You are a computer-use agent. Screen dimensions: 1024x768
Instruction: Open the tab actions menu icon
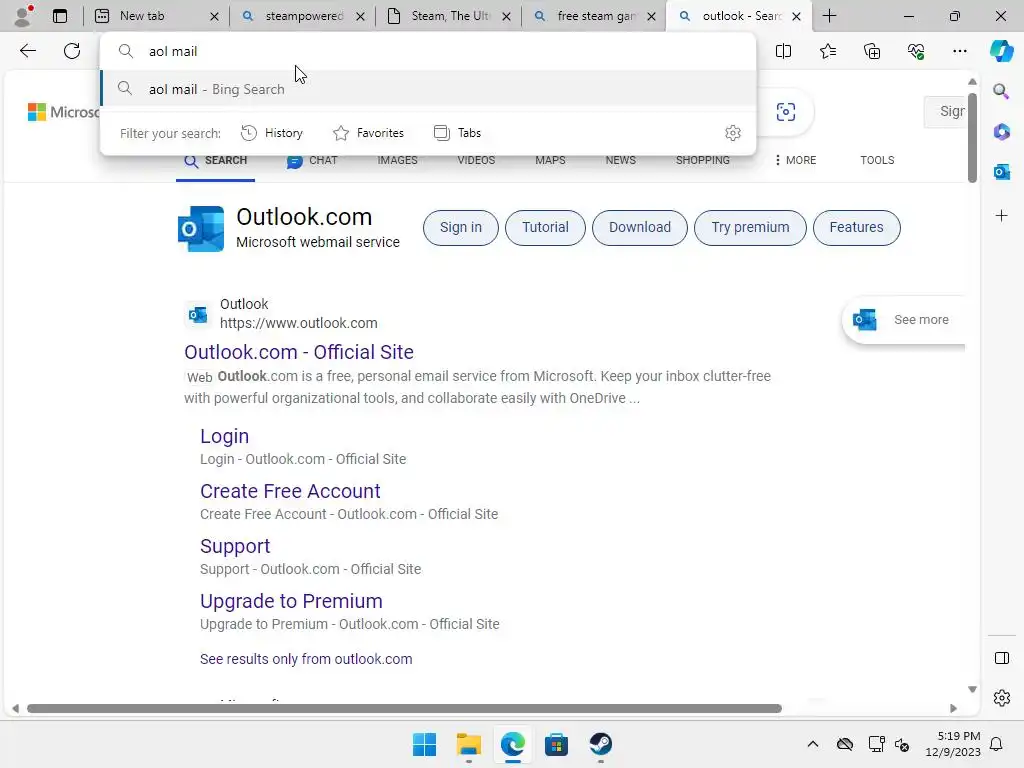click(60, 16)
